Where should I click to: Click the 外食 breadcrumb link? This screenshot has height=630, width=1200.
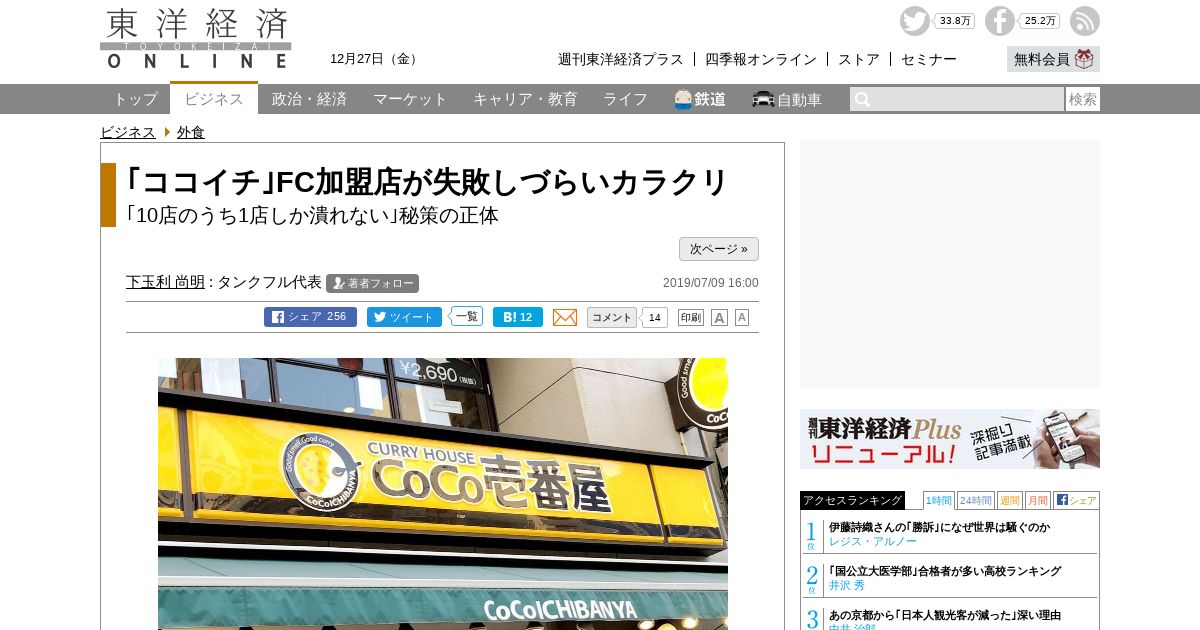coord(191,132)
